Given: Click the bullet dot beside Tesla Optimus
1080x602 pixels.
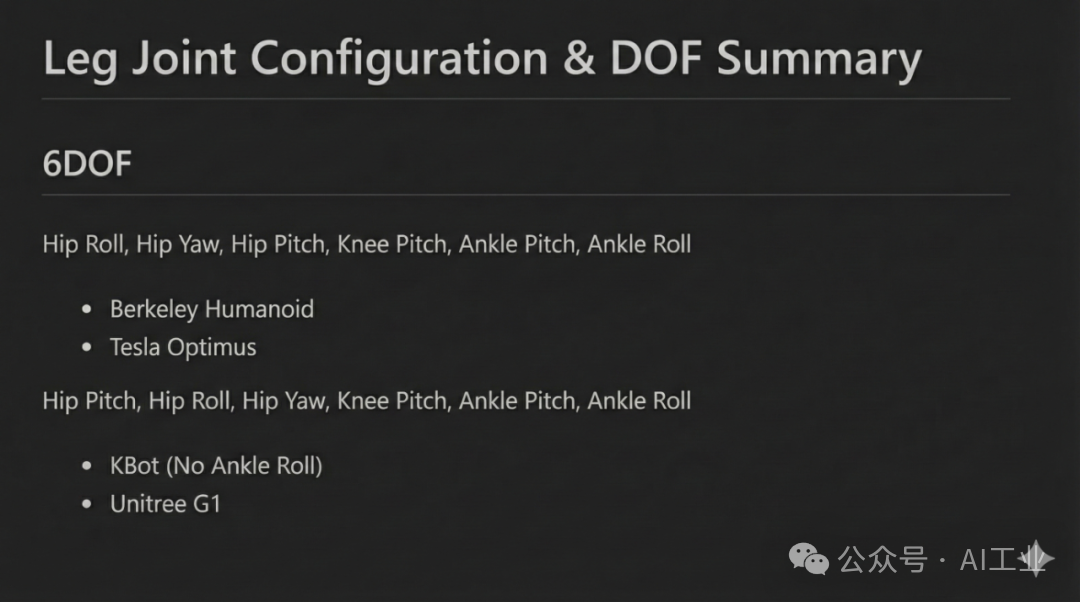Looking at the screenshot, I should coord(88,348).
